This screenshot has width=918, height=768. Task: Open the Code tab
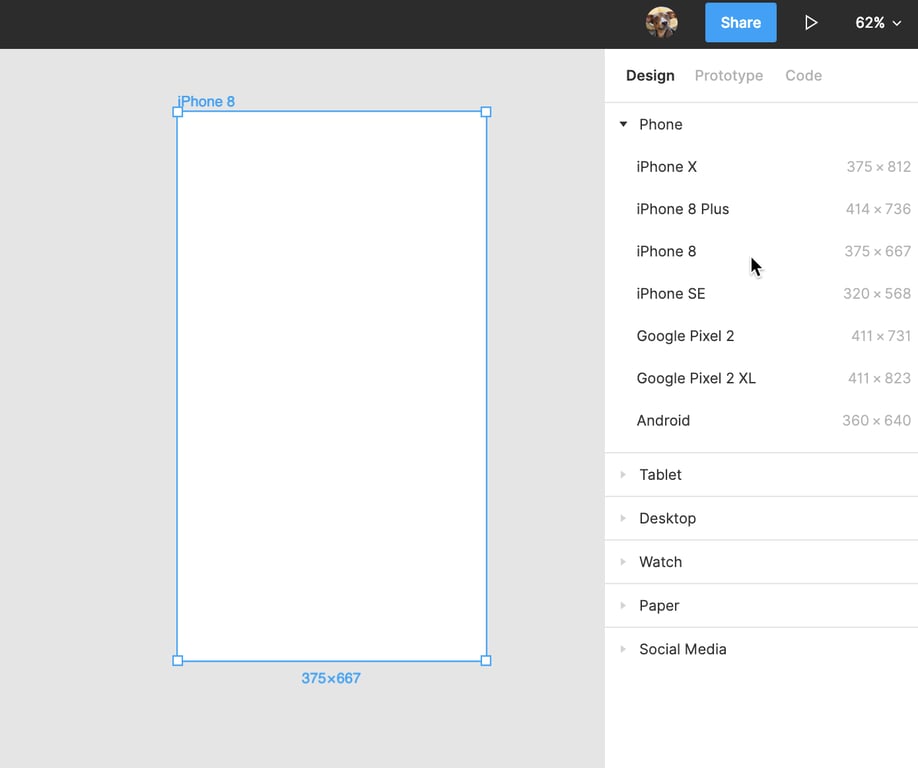tap(803, 75)
